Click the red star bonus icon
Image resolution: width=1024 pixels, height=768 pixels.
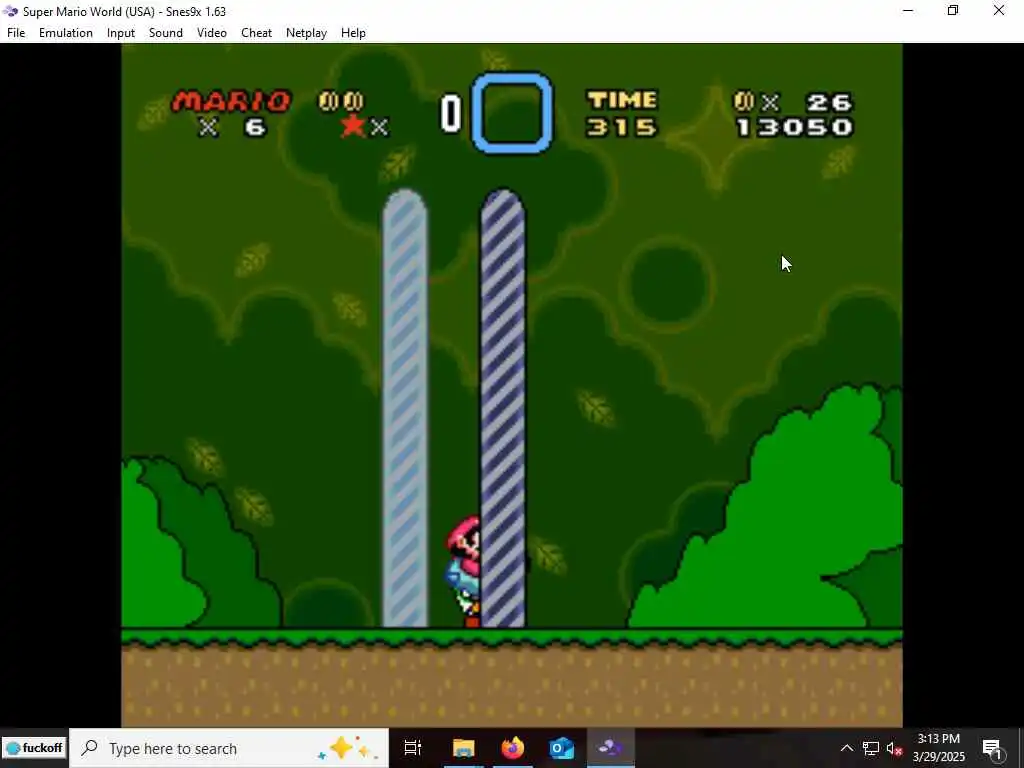click(353, 126)
